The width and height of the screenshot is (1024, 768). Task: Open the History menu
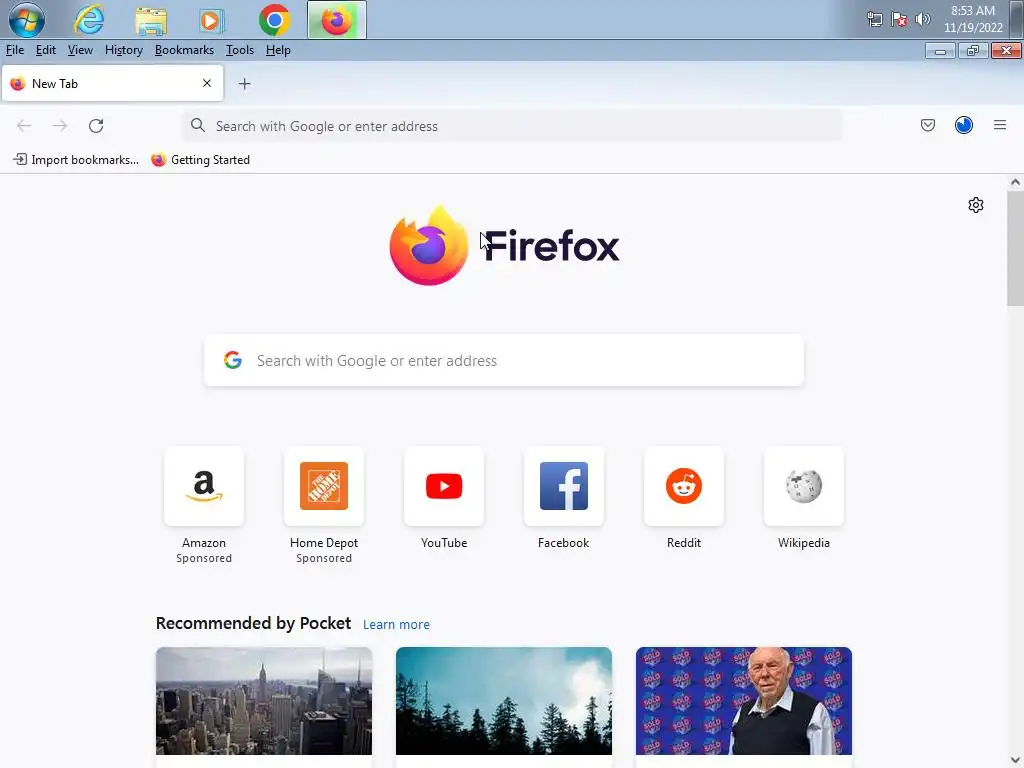tap(123, 50)
